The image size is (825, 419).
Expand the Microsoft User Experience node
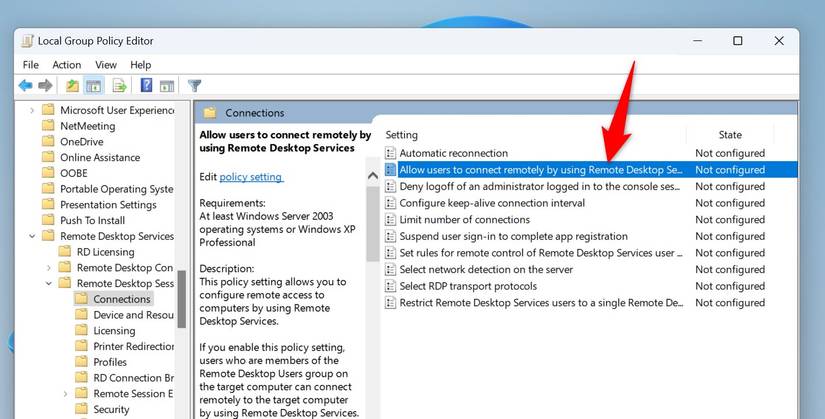[x=32, y=110]
